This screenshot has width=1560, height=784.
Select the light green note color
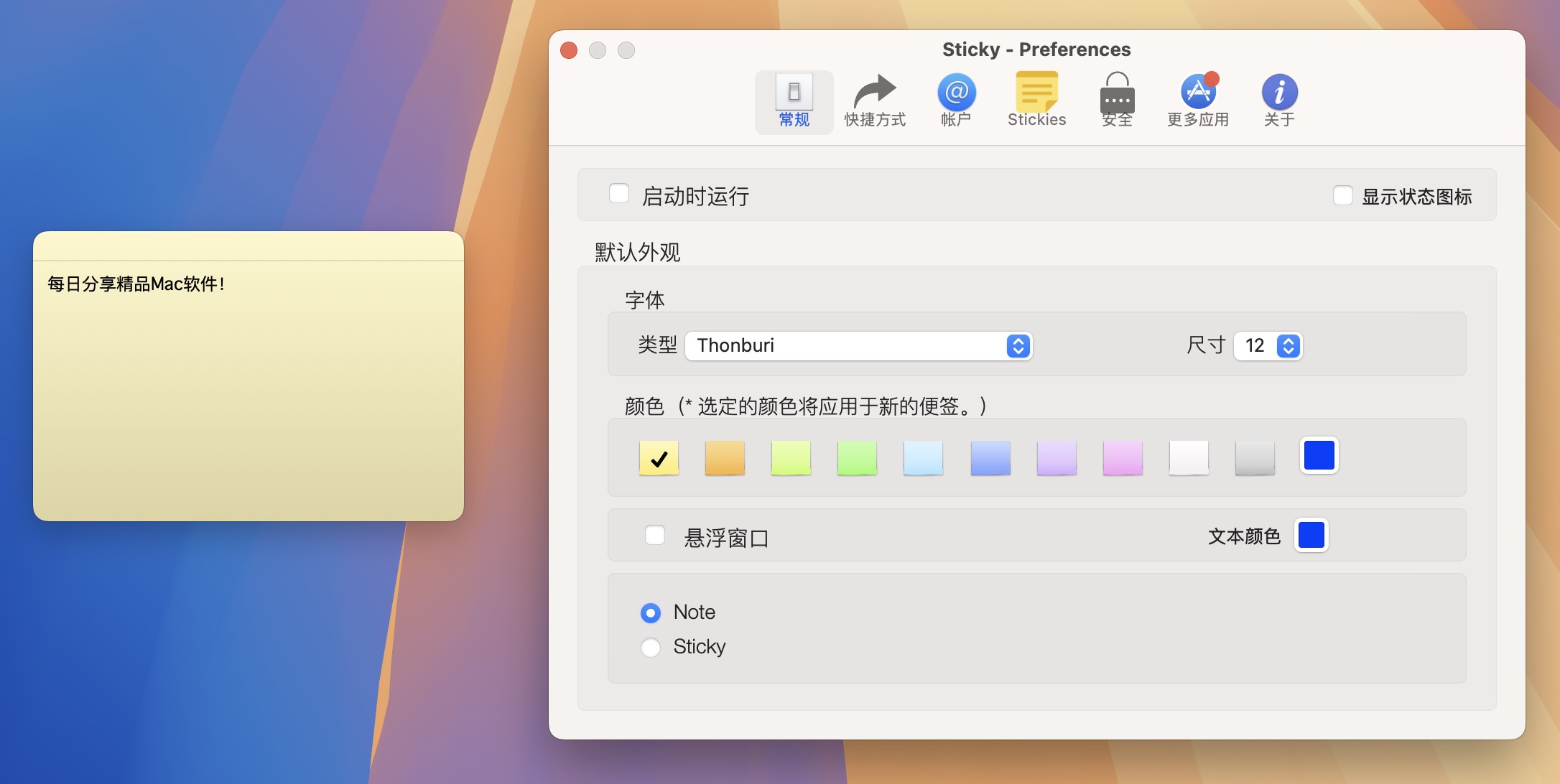791,457
